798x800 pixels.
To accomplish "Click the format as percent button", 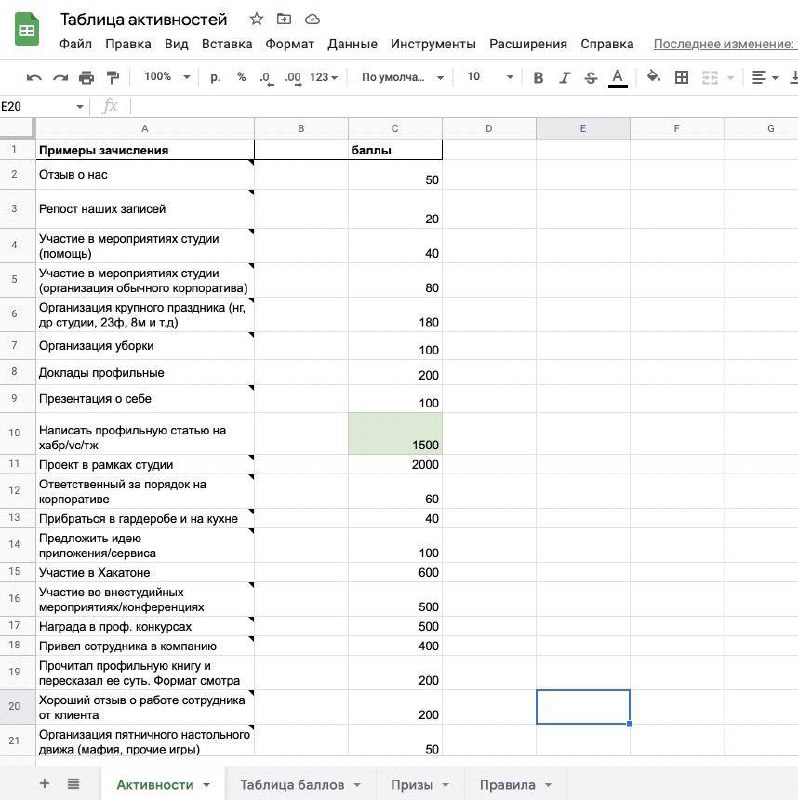I will 241,77.
